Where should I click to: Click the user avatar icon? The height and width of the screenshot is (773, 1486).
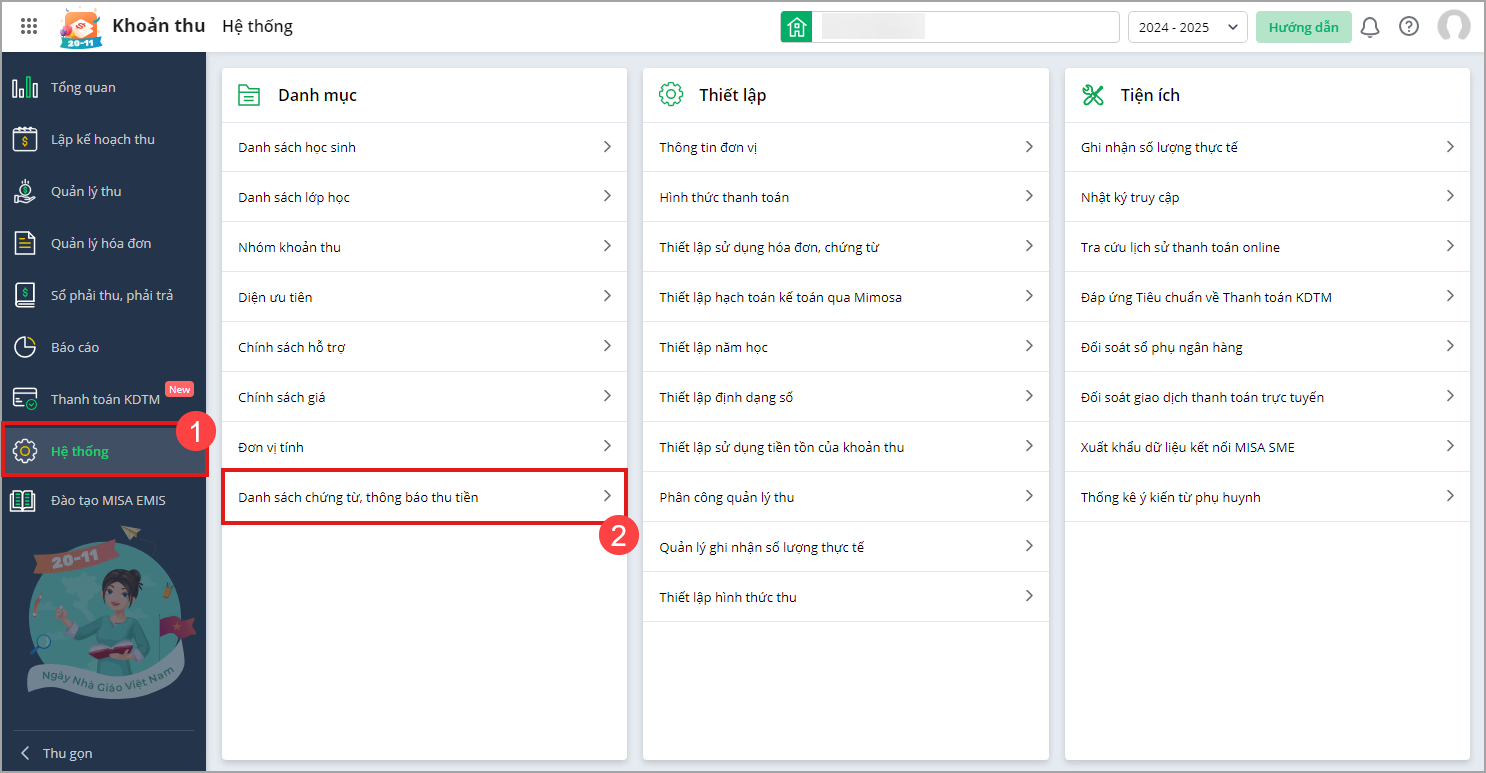[x=1453, y=27]
